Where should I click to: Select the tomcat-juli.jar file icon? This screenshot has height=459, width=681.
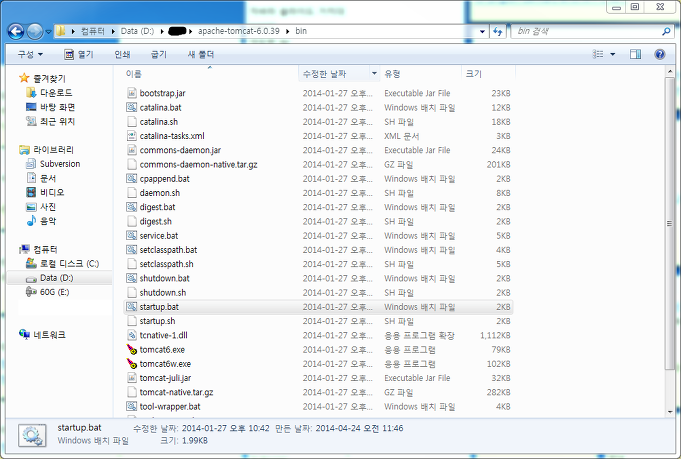tap(132, 378)
